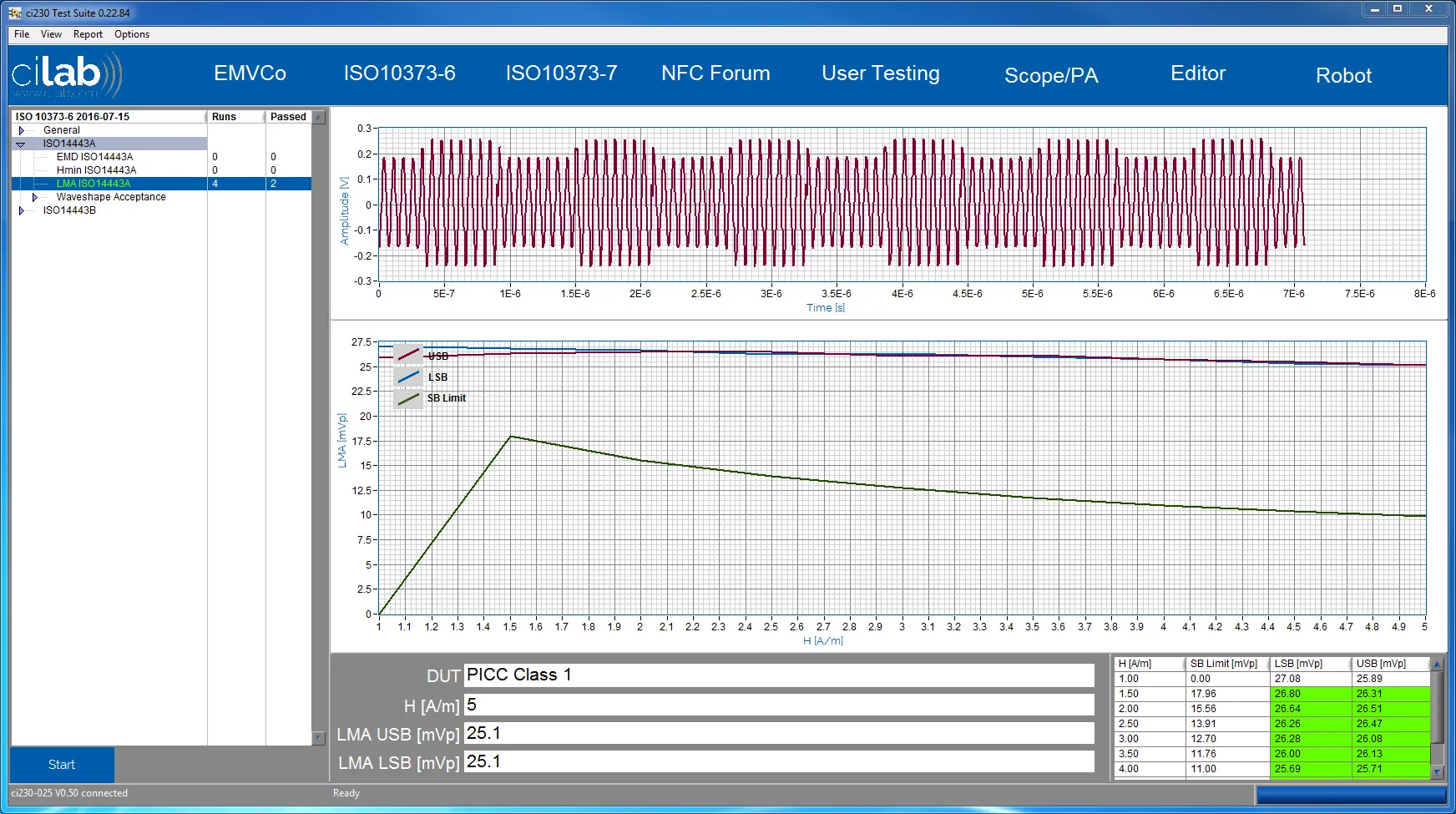The width and height of the screenshot is (1456, 814).
Task: Open the View menu
Action: point(51,34)
